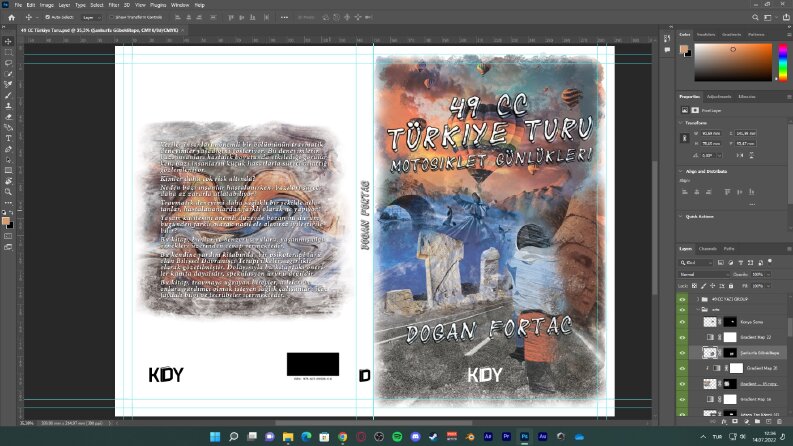793x446 pixels.
Task: Open the layer Kind filter dropdown
Action: pyautogui.click(x=696, y=262)
